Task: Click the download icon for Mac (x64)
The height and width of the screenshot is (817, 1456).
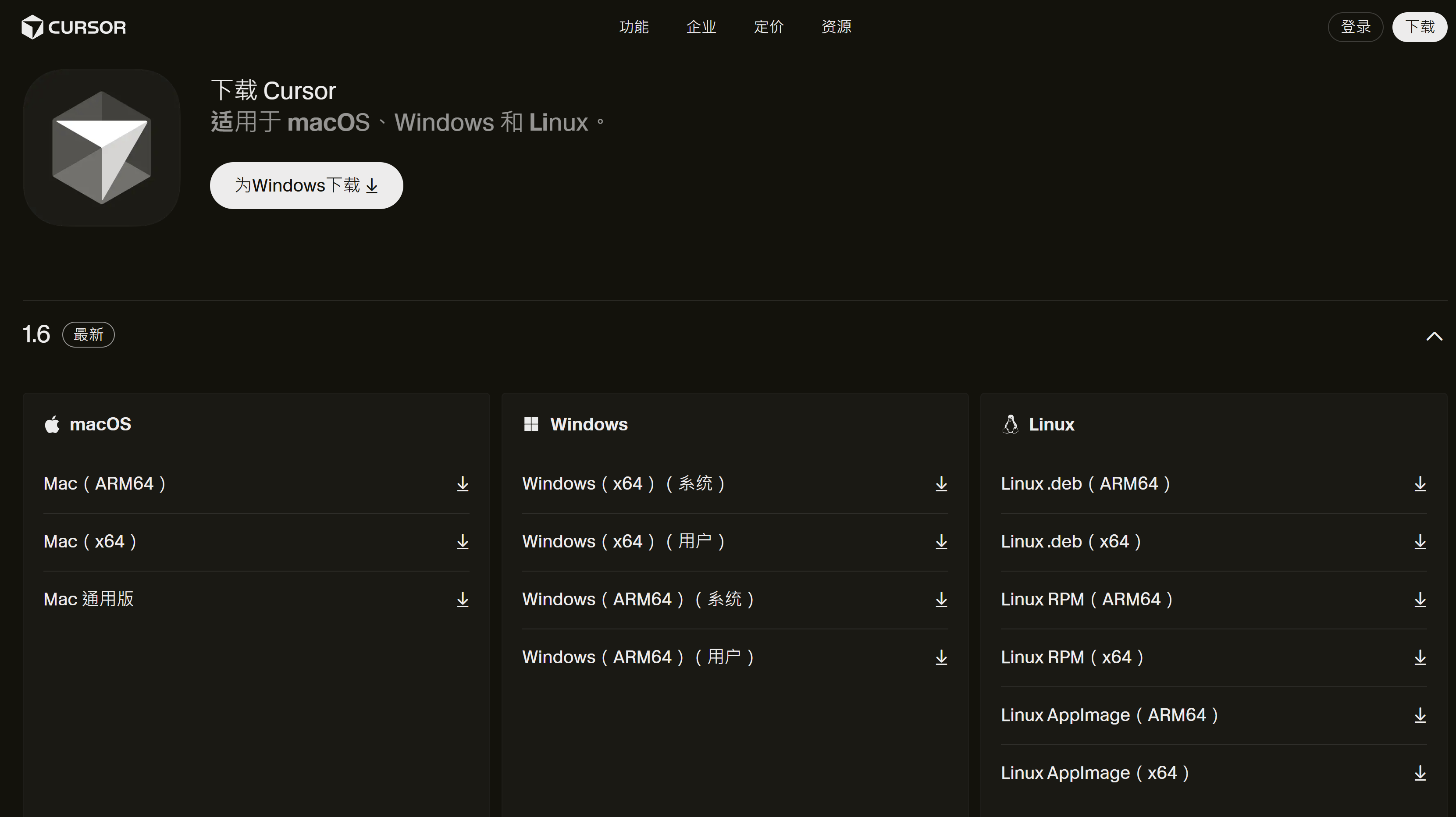Action: pos(463,542)
